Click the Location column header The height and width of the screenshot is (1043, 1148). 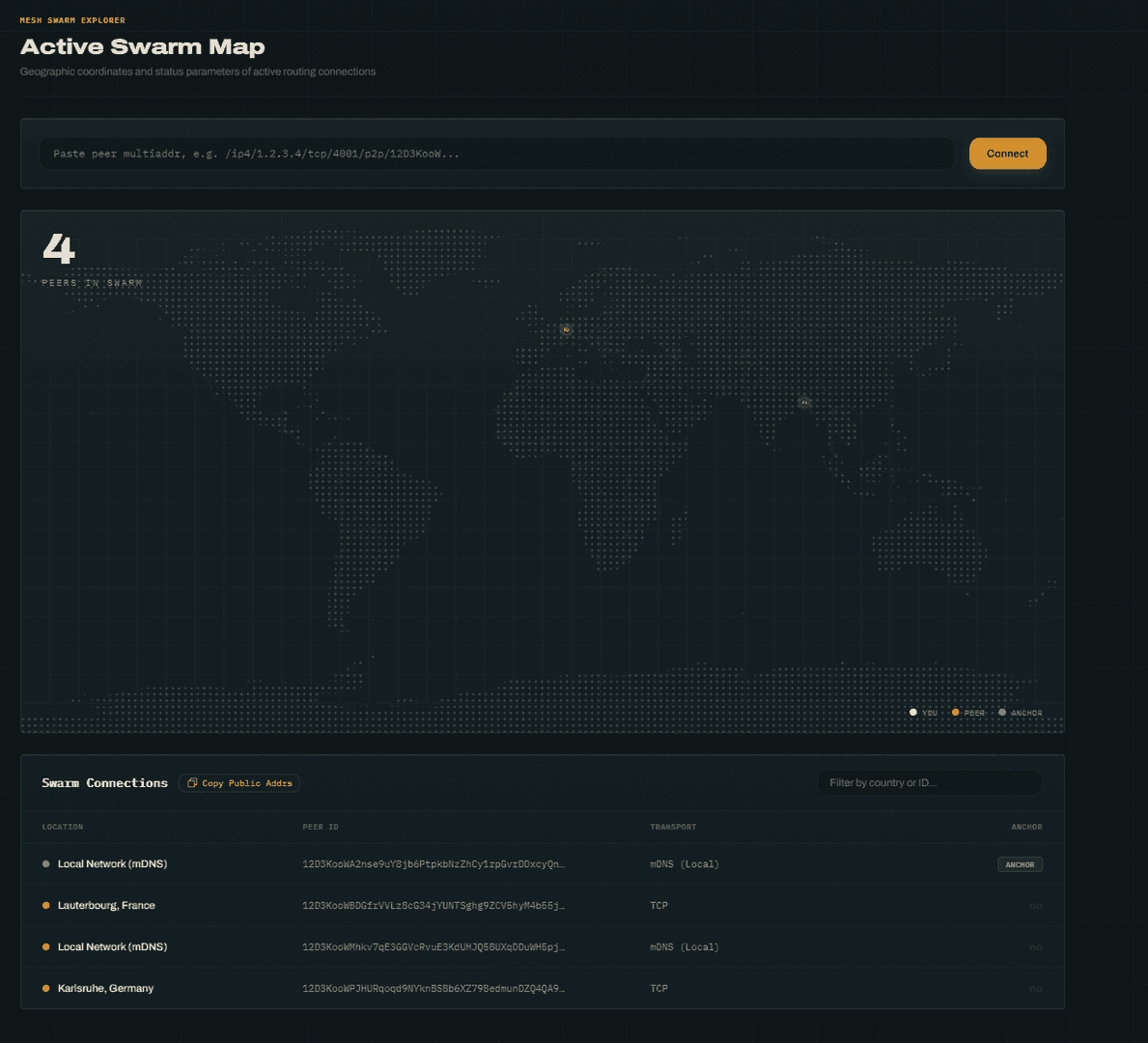tap(62, 827)
